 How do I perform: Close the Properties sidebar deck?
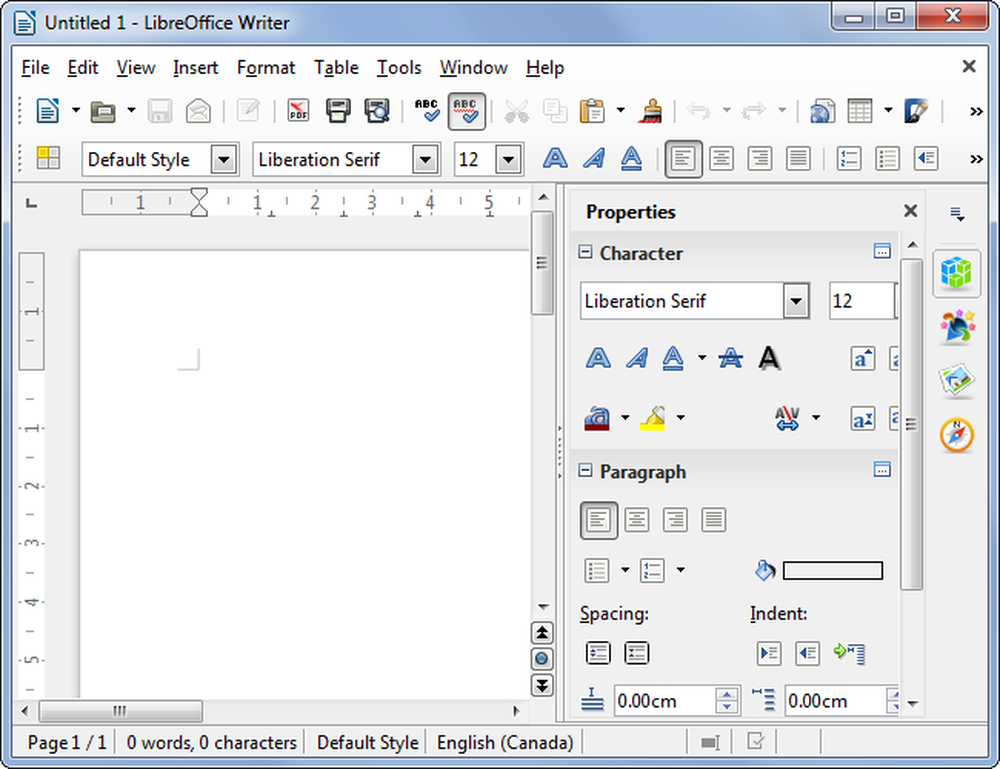point(911,211)
